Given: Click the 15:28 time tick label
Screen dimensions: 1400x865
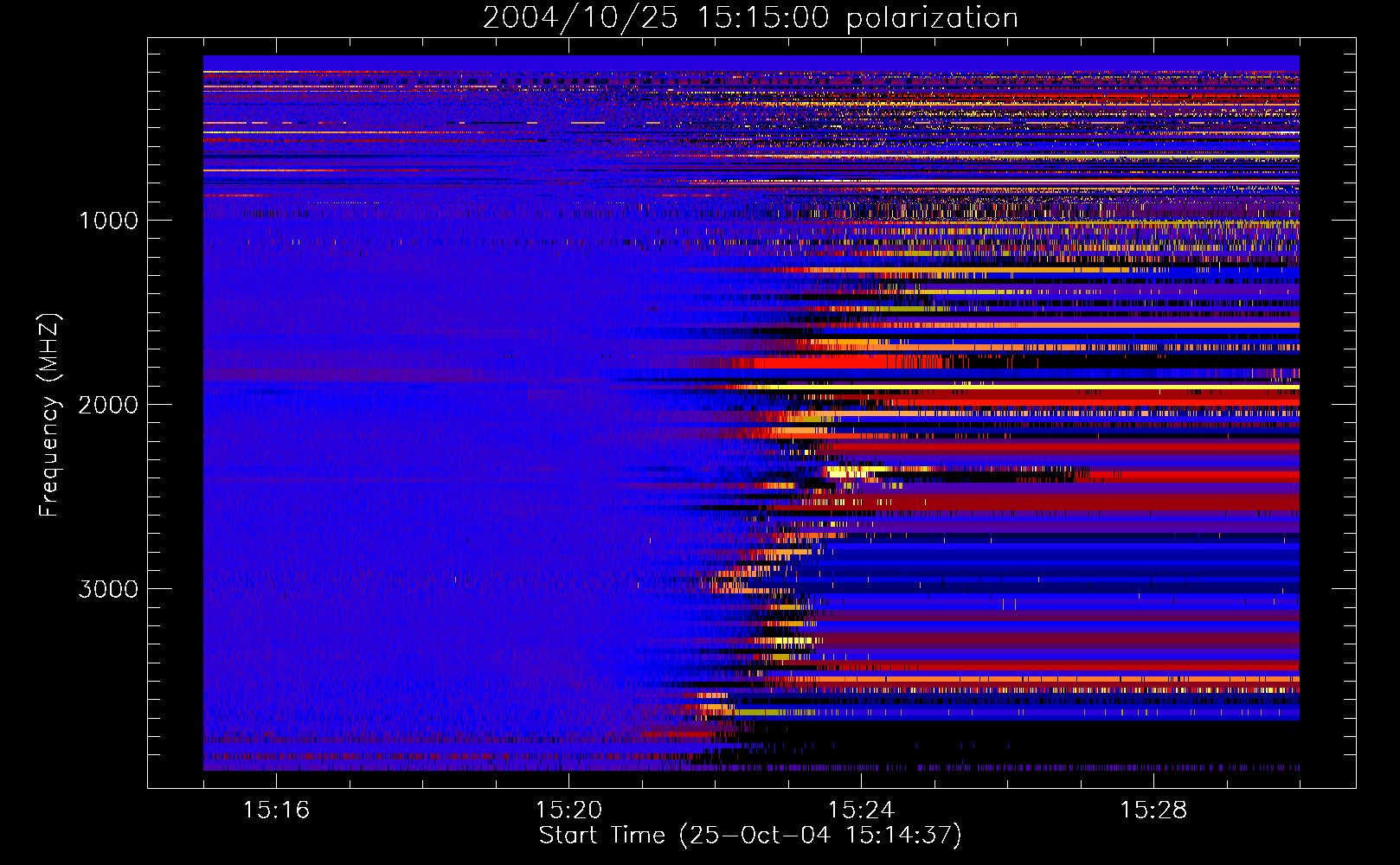Looking at the screenshot, I should [x=1153, y=810].
